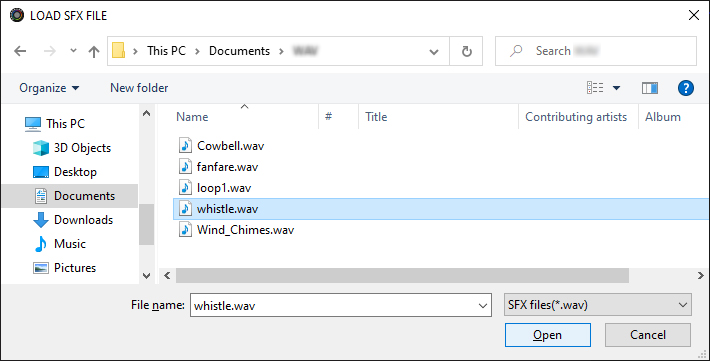Refresh the current folder view
Viewport: 710px width, 361px height.
coord(466,51)
